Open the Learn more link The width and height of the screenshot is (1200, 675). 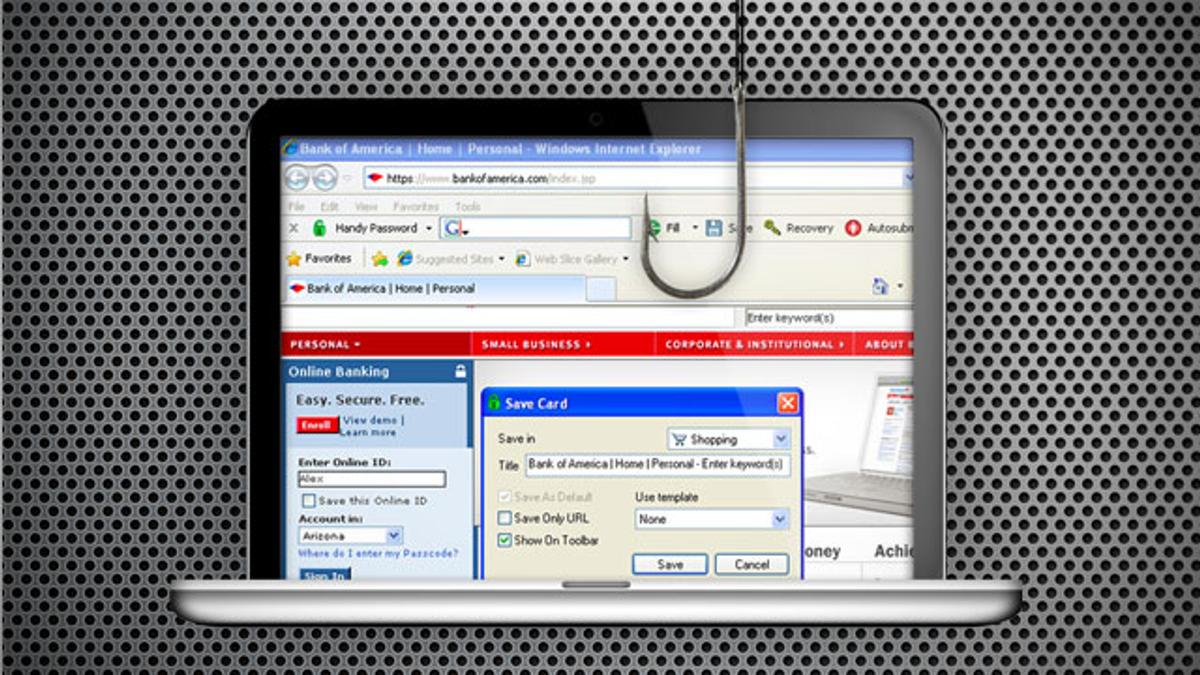pos(369,432)
